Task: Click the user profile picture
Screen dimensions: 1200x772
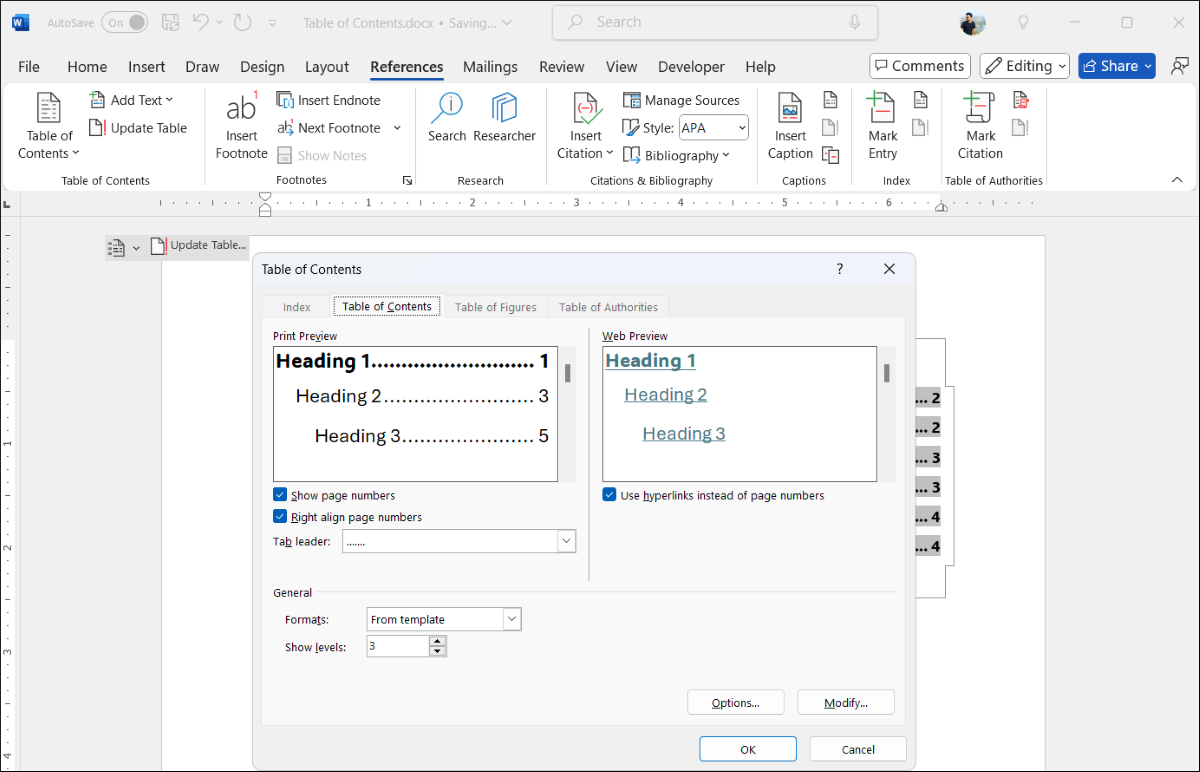Action: (972, 22)
